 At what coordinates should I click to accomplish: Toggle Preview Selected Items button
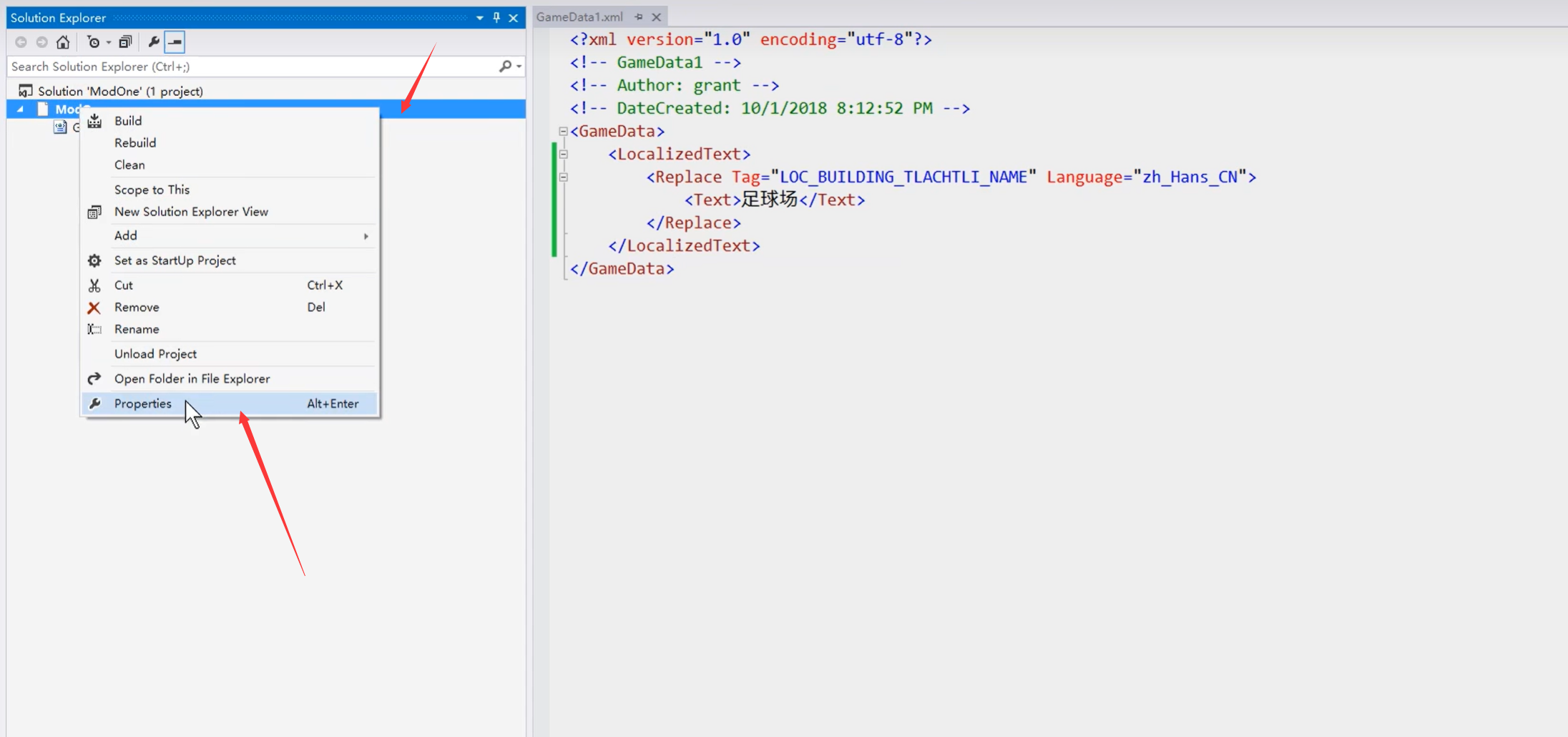point(175,42)
